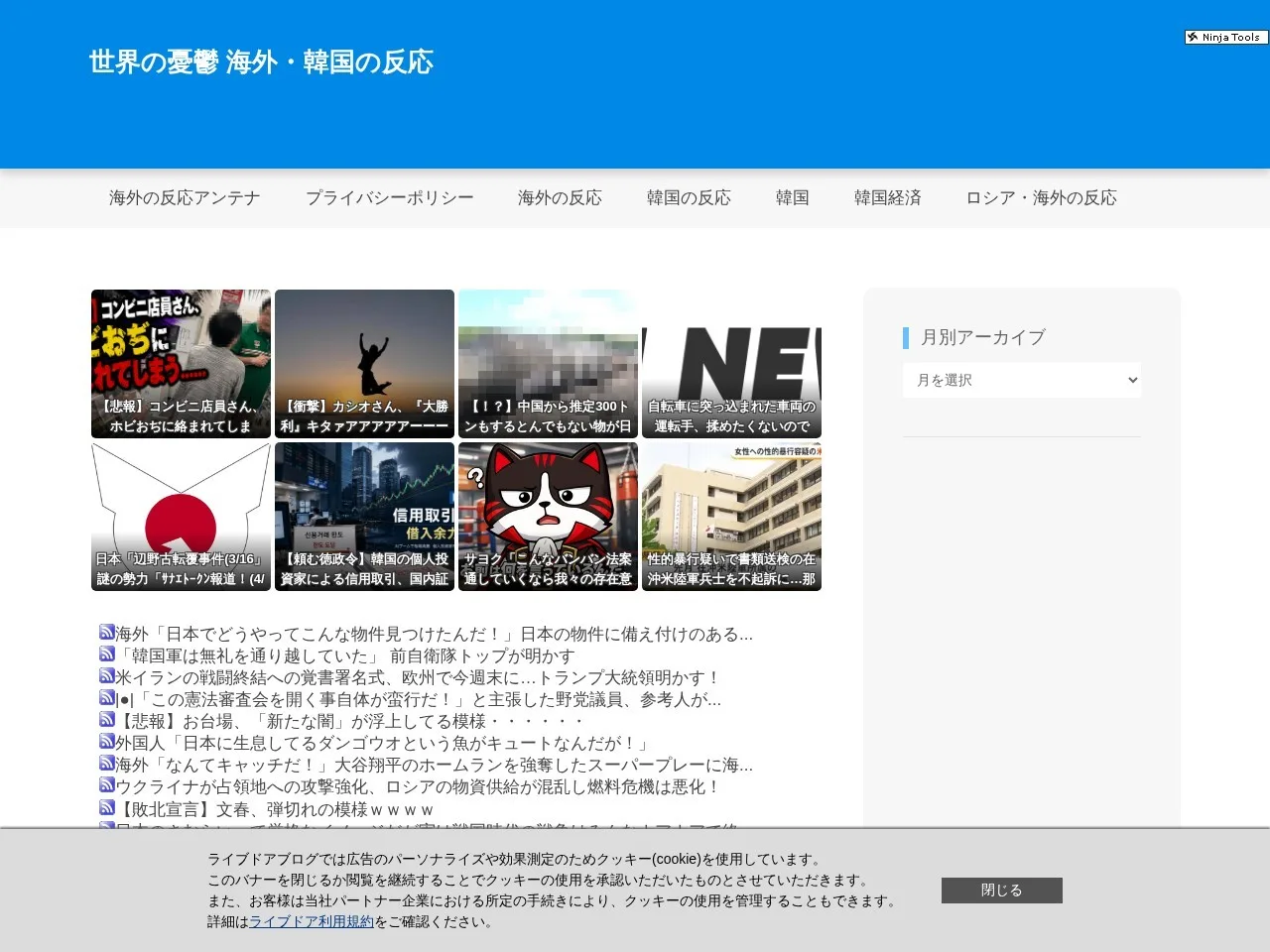The width and height of the screenshot is (1270, 952).
Task: Click RSS icon beside 米イランの戦闘終結 headline
Action: 107,675
